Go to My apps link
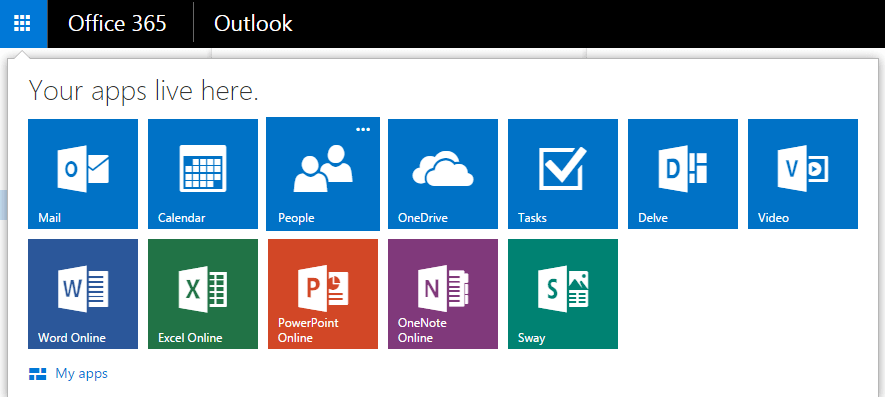This screenshot has height=397, width=885. [x=81, y=373]
